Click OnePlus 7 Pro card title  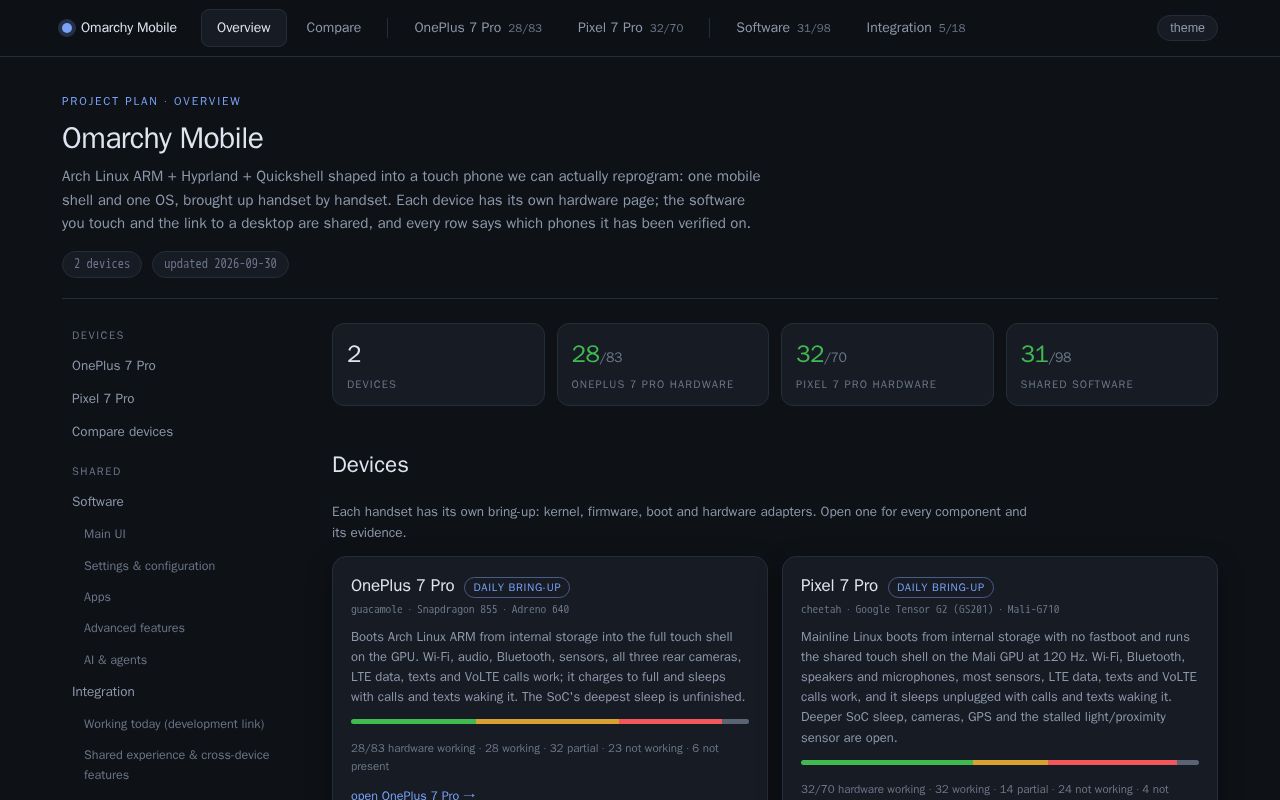click(402, 586)
